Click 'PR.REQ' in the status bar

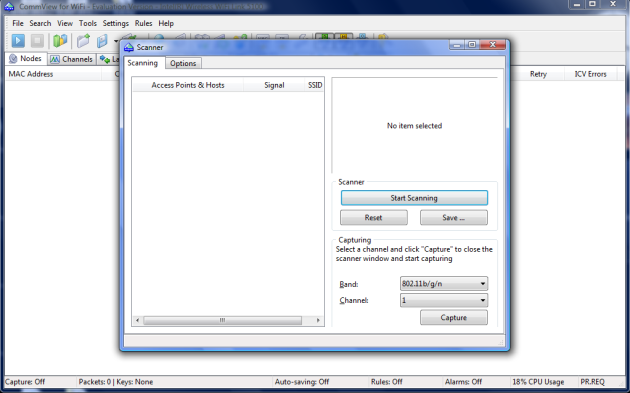tap(592, 382)
